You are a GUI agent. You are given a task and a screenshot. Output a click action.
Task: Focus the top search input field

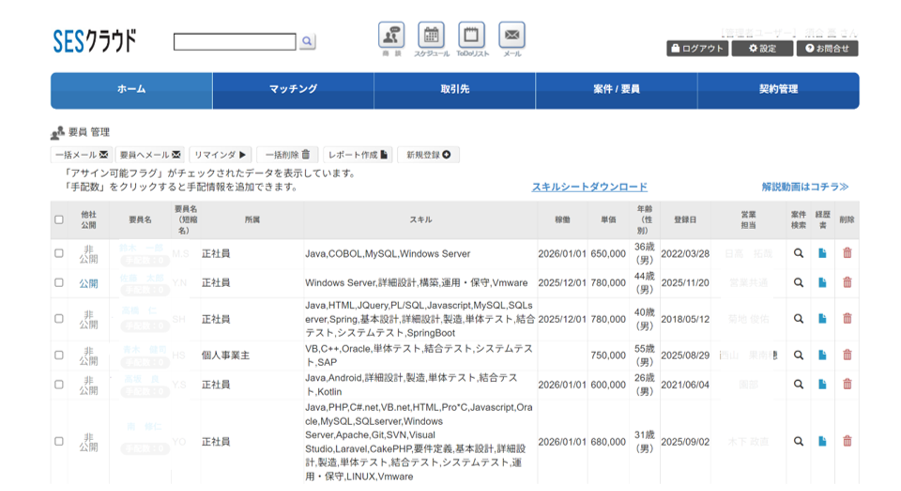(x=235, y=41)
